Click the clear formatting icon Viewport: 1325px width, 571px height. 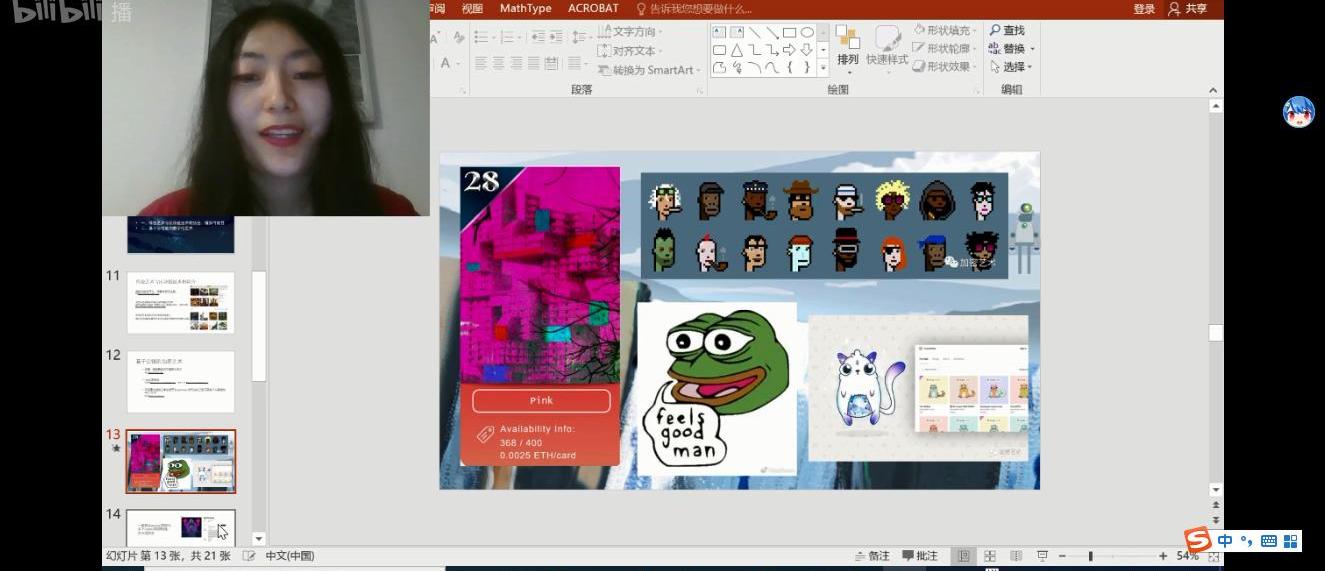[458, 37]
